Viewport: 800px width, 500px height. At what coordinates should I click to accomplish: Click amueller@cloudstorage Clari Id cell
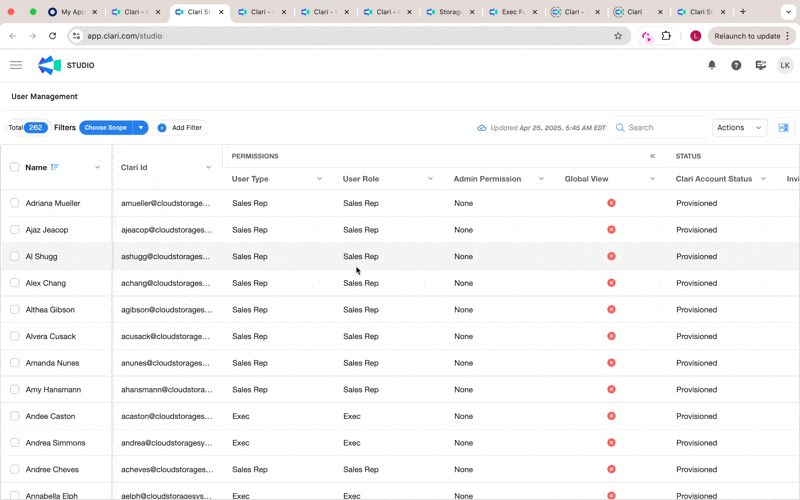[165, 203]
